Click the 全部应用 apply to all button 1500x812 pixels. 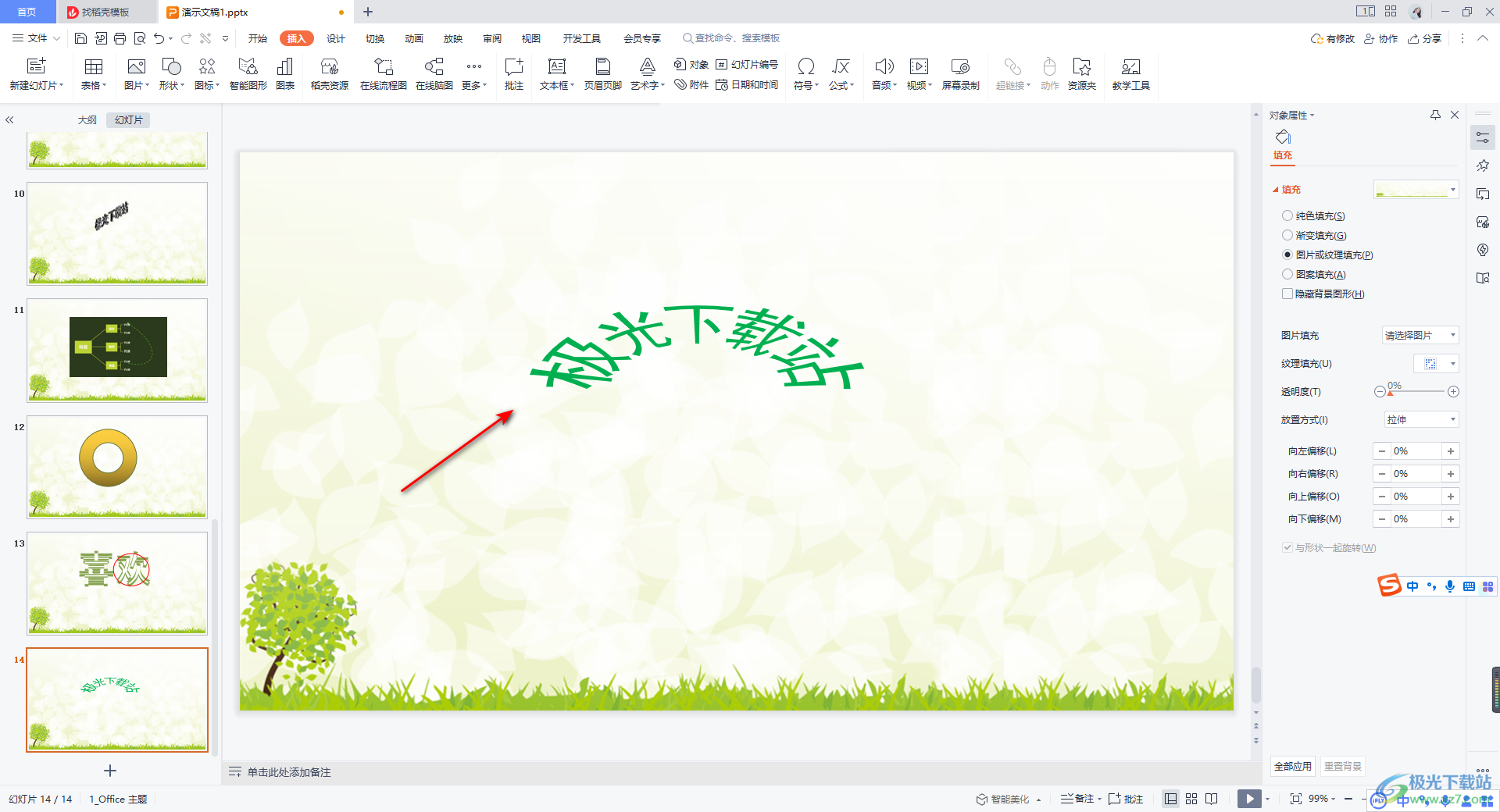1293,766
